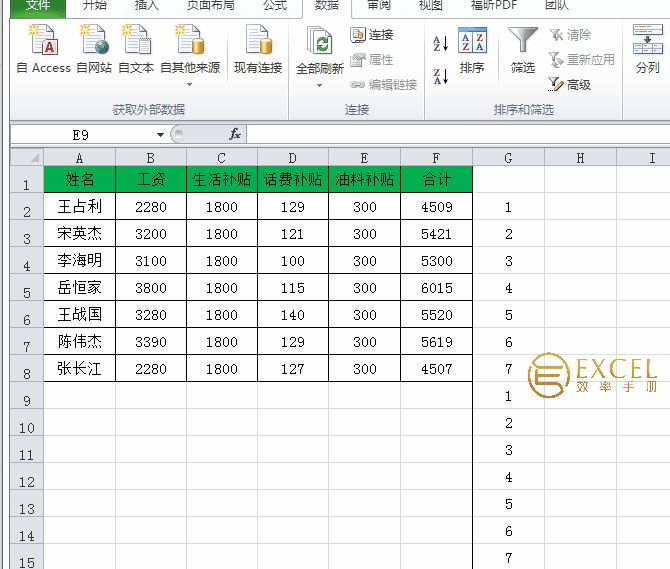Open the Name Box dropdown arrow

point(160,135)
